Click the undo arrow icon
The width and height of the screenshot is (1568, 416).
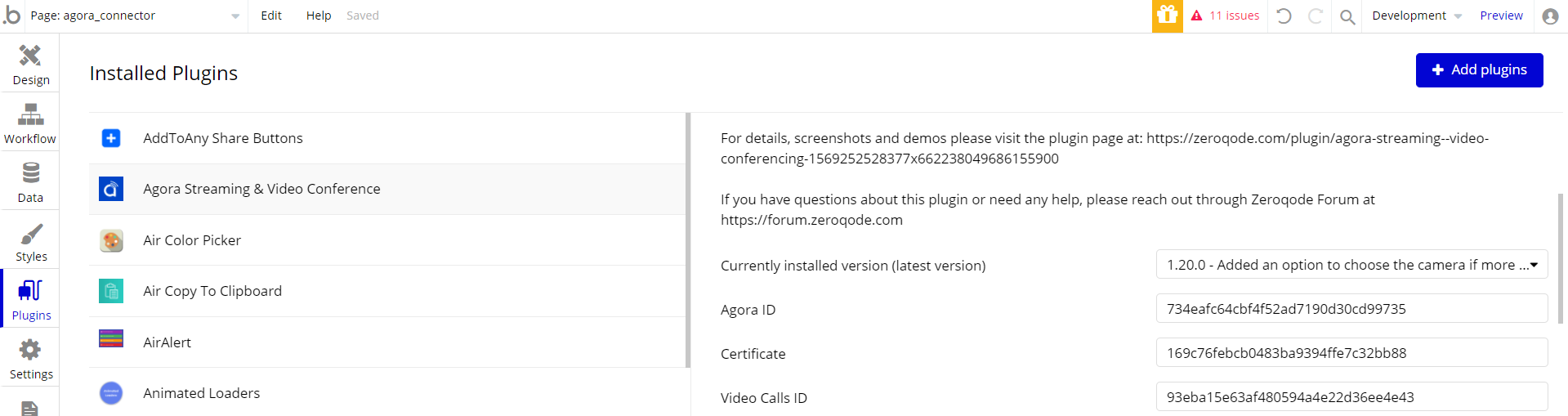[x=1284, y=16]
